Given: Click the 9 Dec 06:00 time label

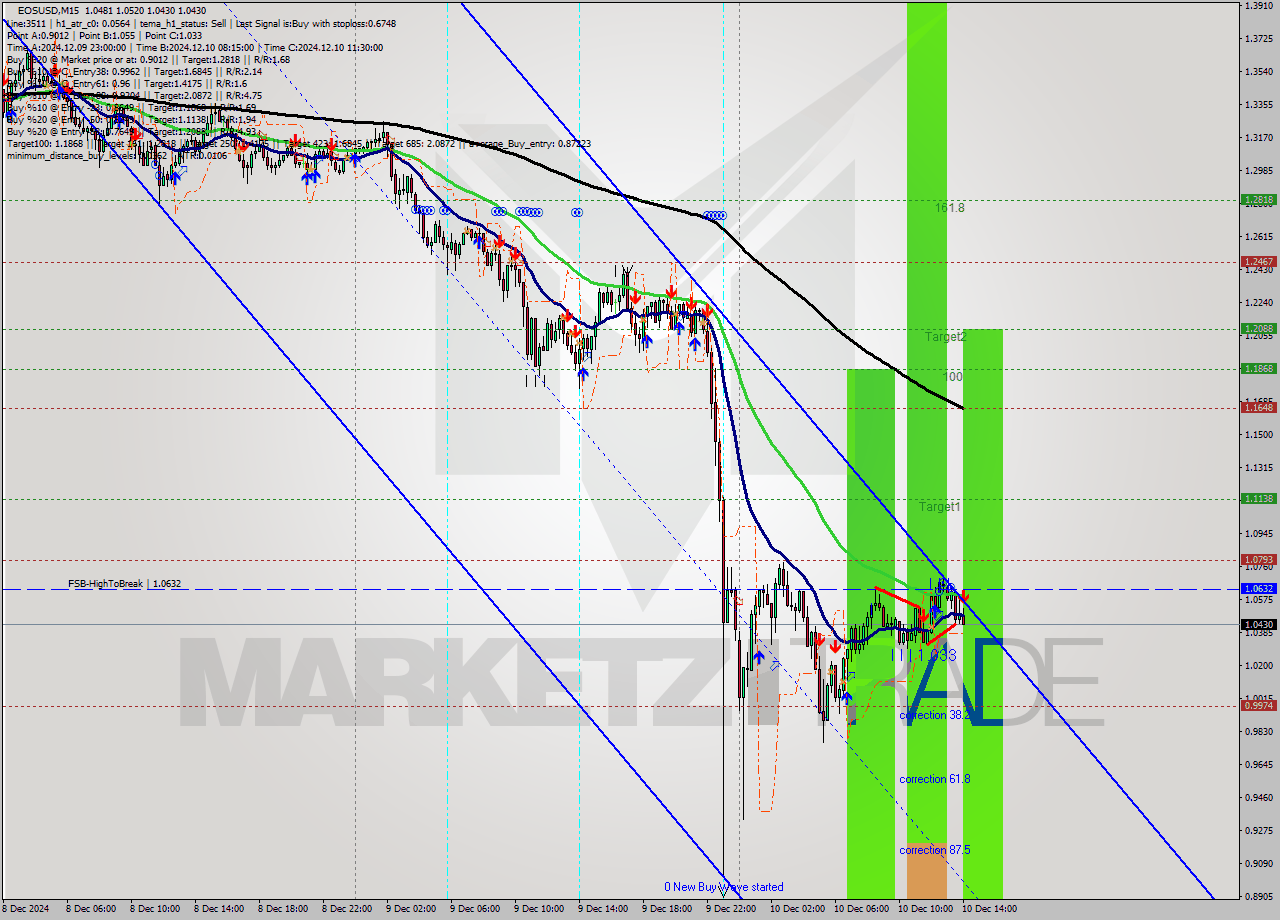Looking at the screenshot, I should (474, 909).
